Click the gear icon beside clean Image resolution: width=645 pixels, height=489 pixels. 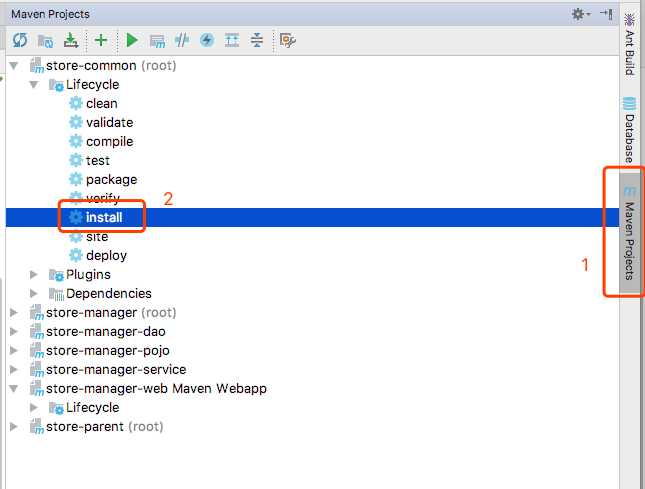point(76,104)
